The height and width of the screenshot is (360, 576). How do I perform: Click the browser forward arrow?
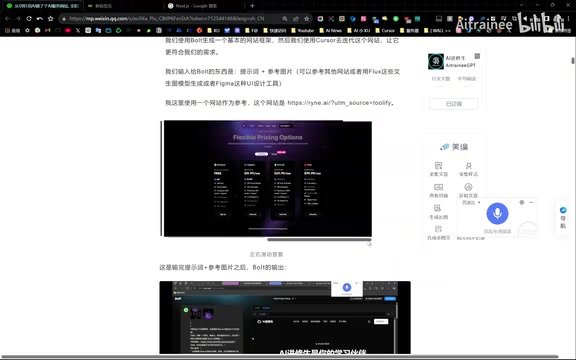coord(18,18)
